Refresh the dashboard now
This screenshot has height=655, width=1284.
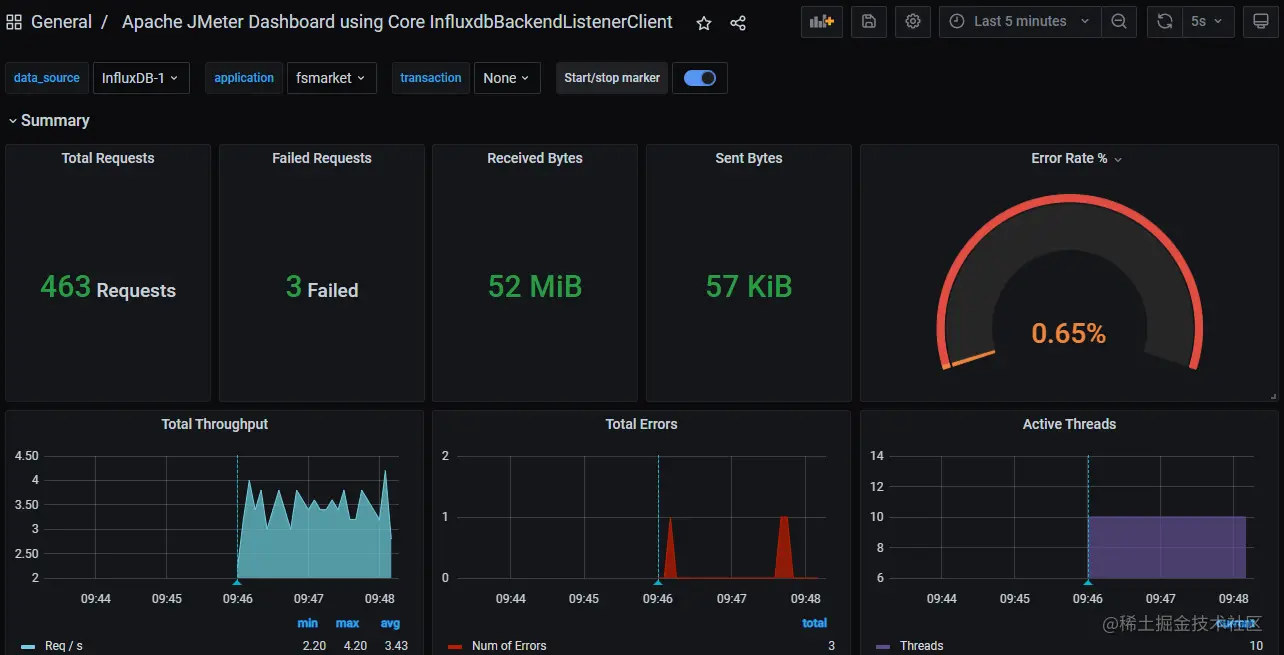pos(1165,21)
